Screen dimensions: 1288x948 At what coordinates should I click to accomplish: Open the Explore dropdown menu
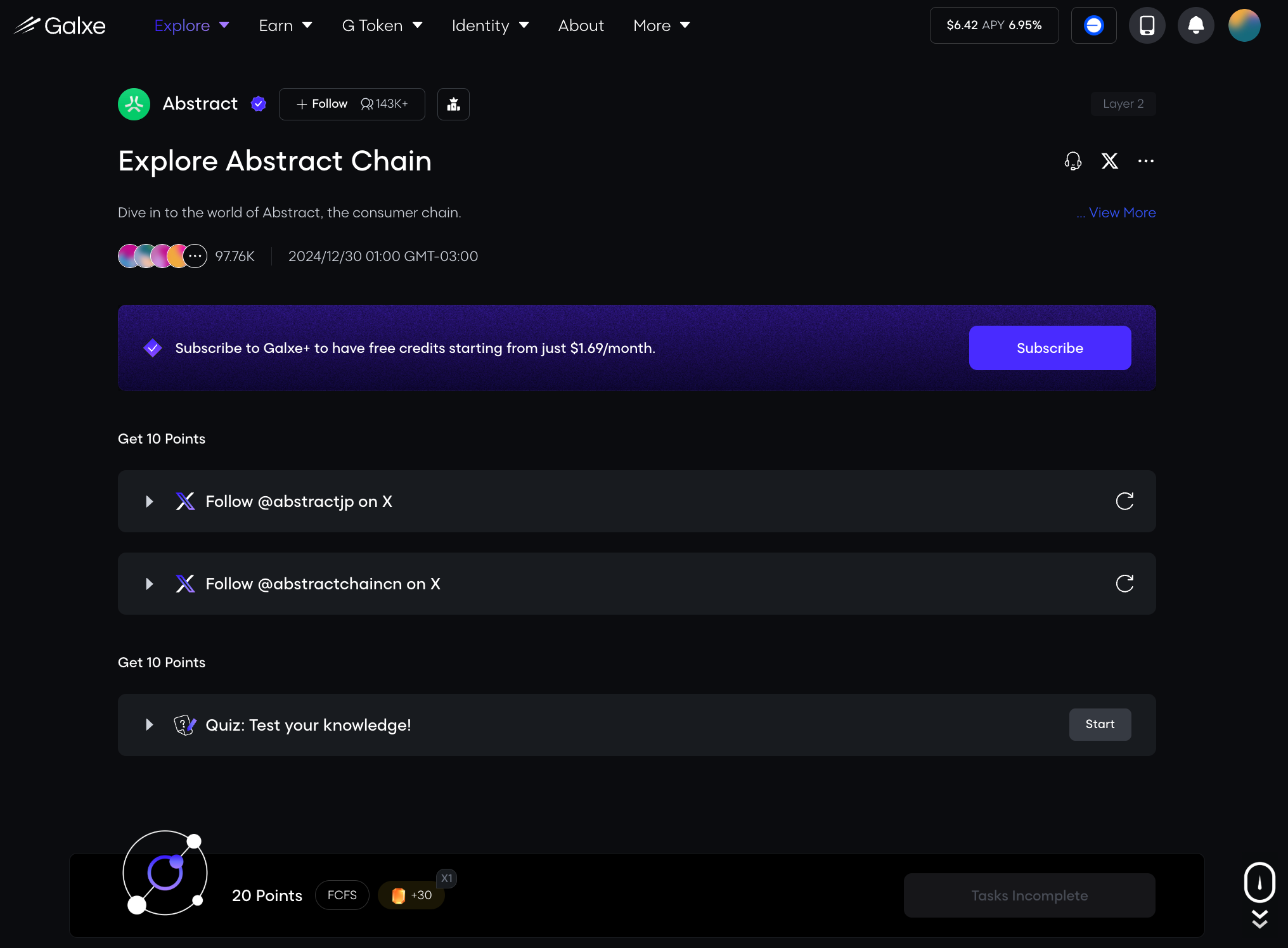tap(191, 25)
